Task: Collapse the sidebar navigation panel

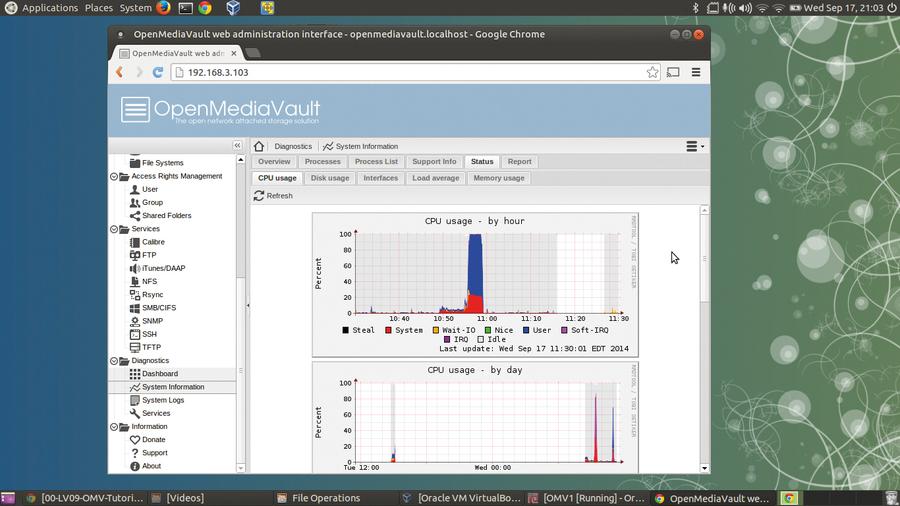Action: pos(237,146)
